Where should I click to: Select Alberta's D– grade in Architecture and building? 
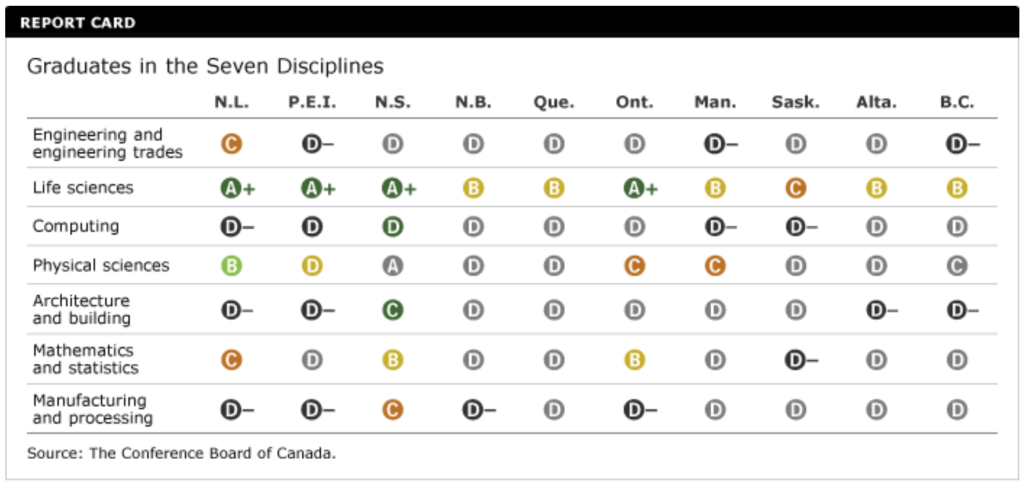click(x=881, y=310)
